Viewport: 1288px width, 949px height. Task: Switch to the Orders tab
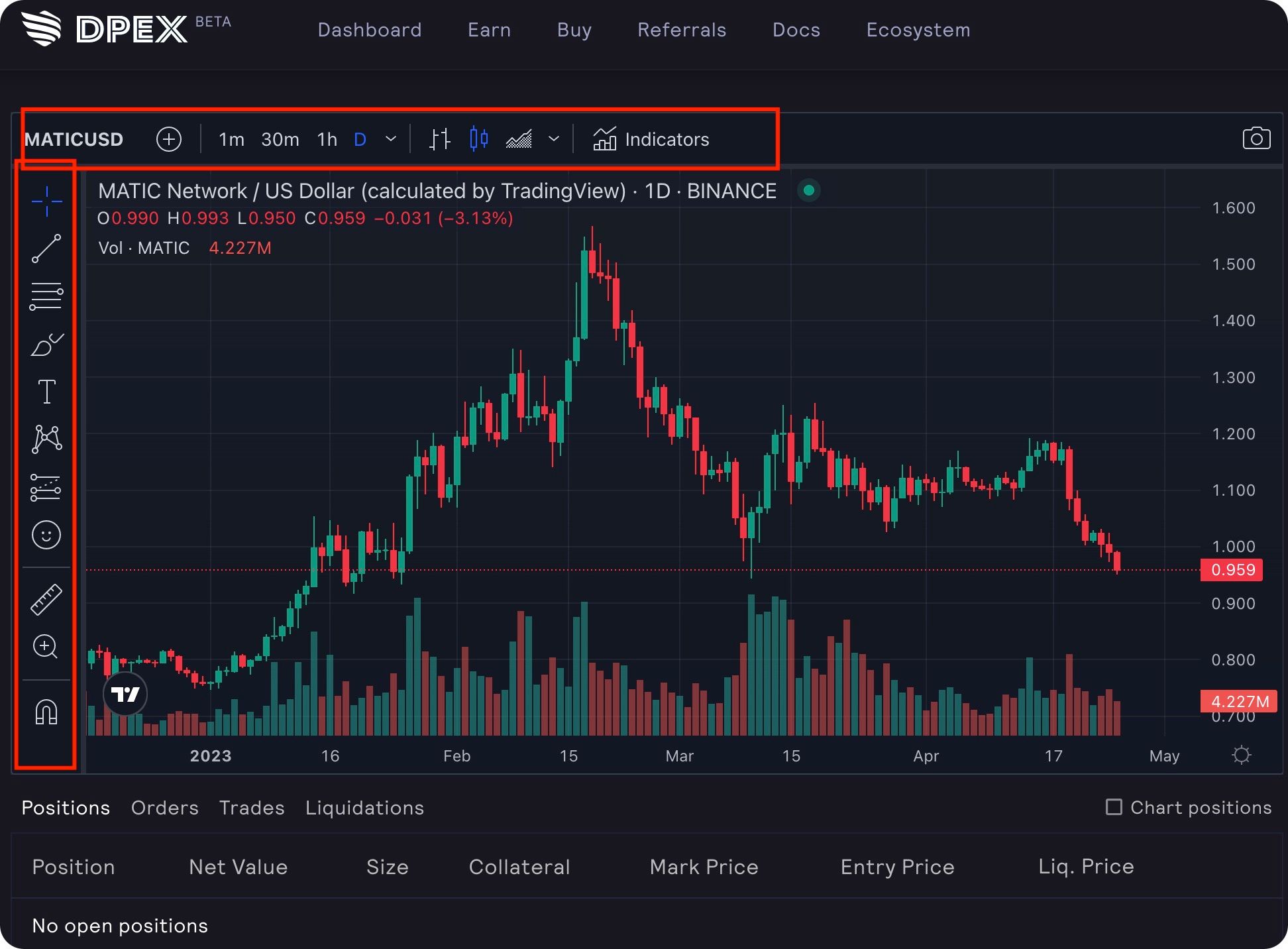(x=164, y=808)
